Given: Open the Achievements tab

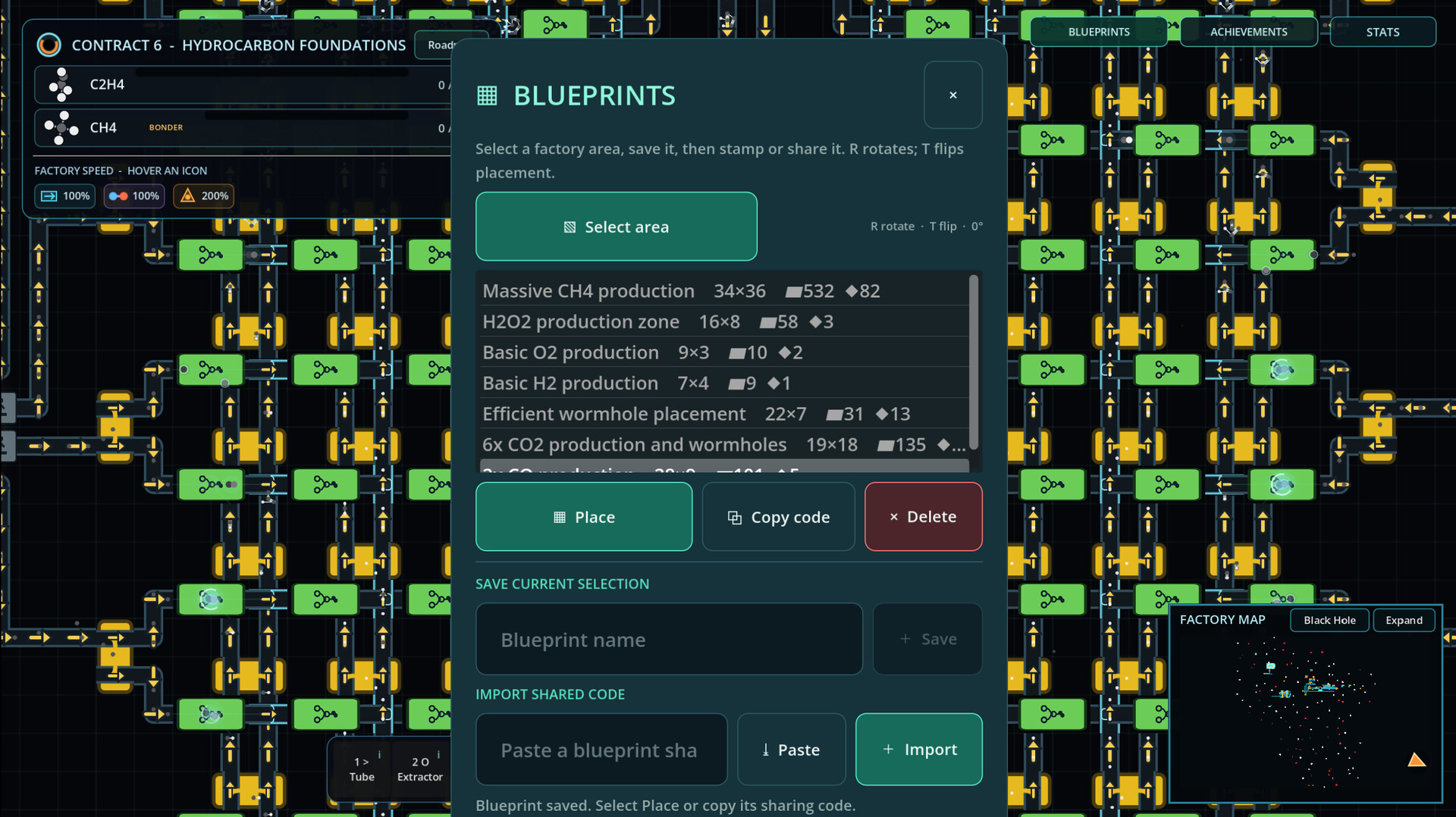Looking at the screenshot, I should coord(1248,32).
